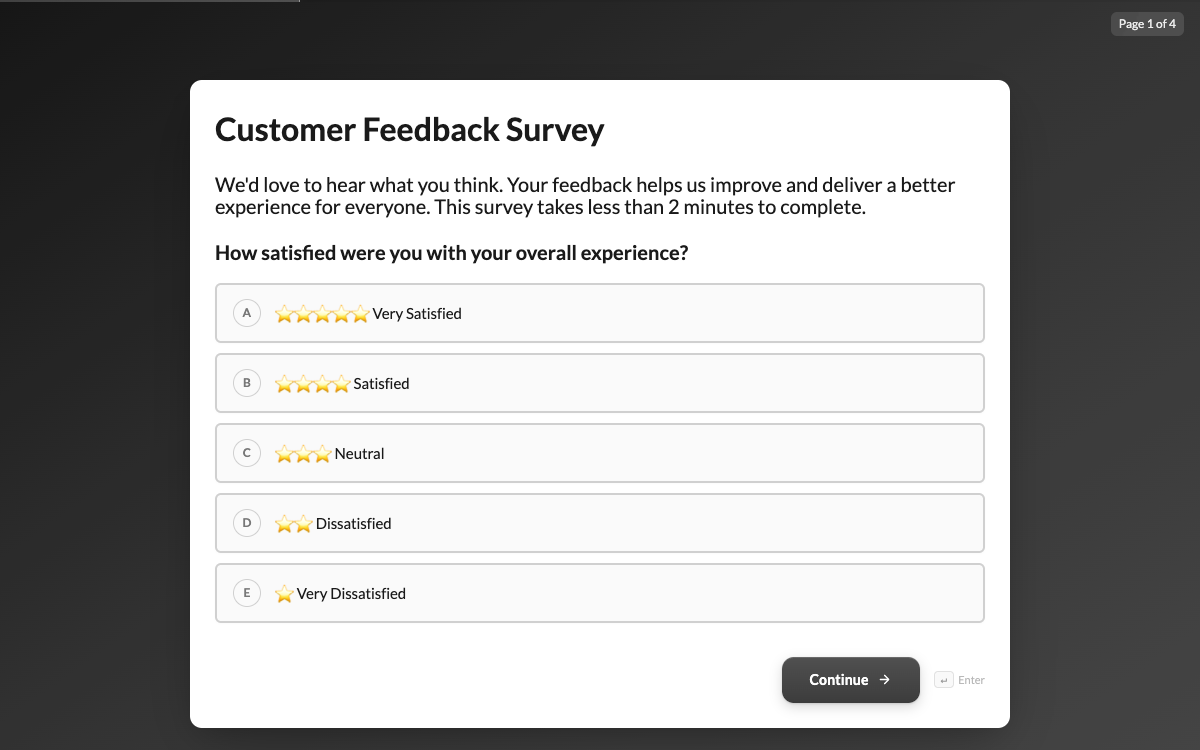Select the Very Satisfied option

[x=600, y=313]
